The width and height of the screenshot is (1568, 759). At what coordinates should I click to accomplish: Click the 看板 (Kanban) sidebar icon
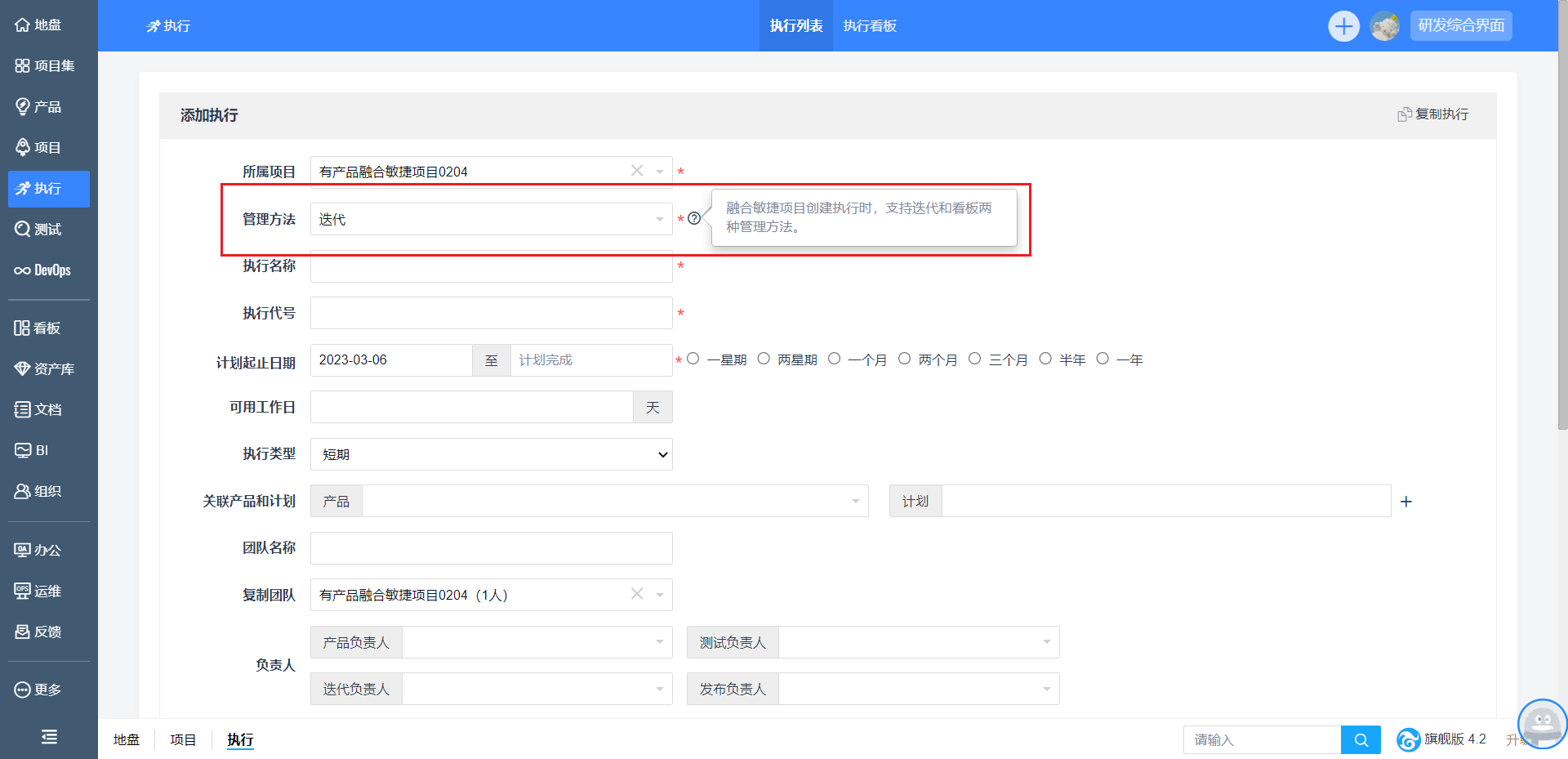pyautogui.click(x=23, y=328)
